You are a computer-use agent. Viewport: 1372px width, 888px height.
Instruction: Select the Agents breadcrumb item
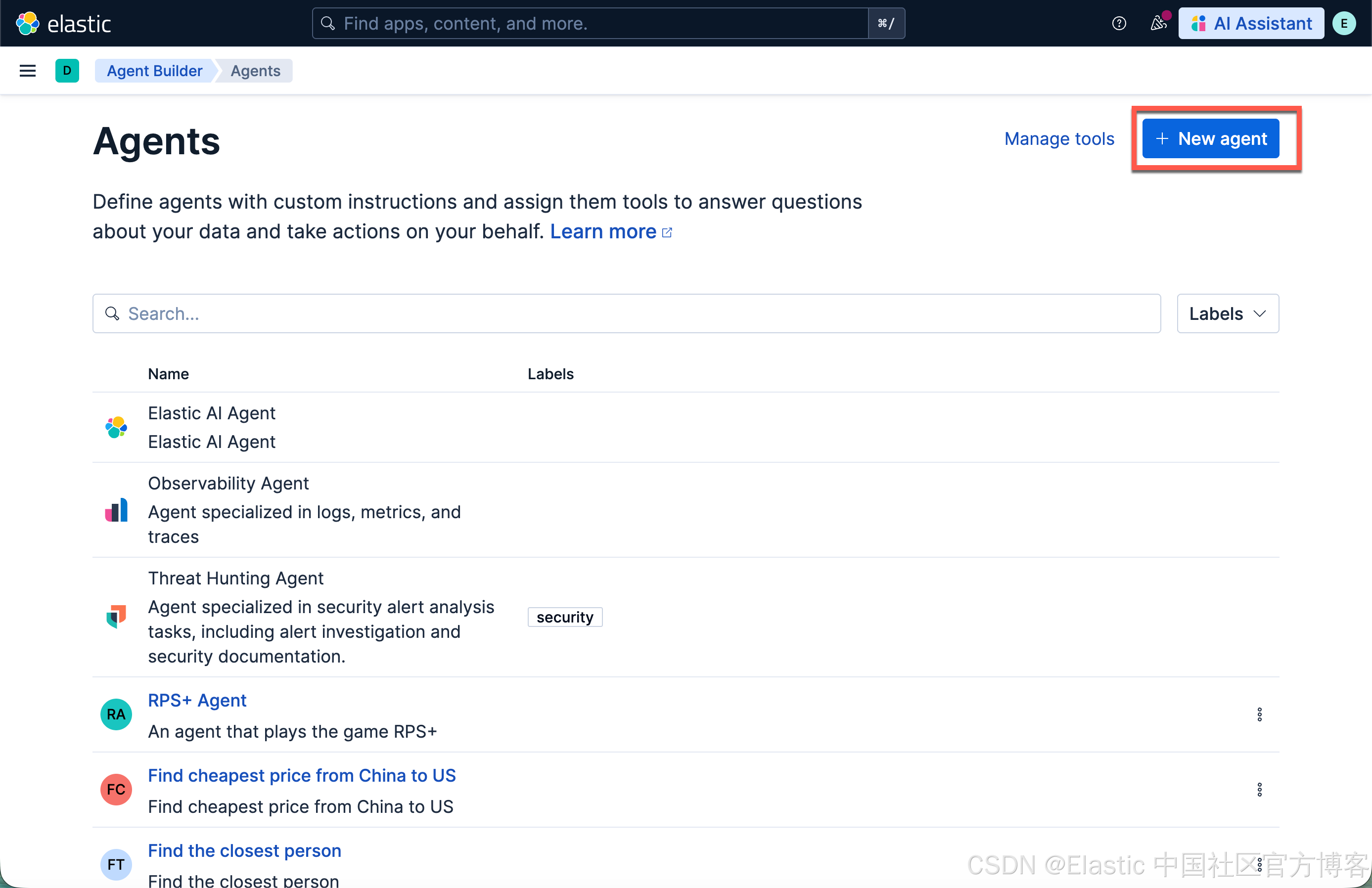255,71
